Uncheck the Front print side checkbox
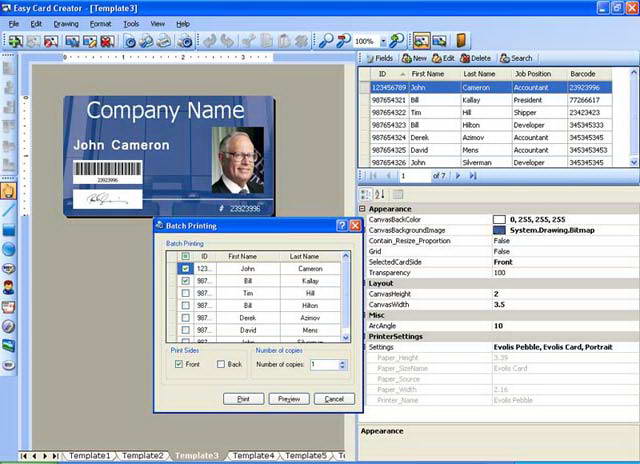This screenshot has height=464, width=640. coord(178,364)
